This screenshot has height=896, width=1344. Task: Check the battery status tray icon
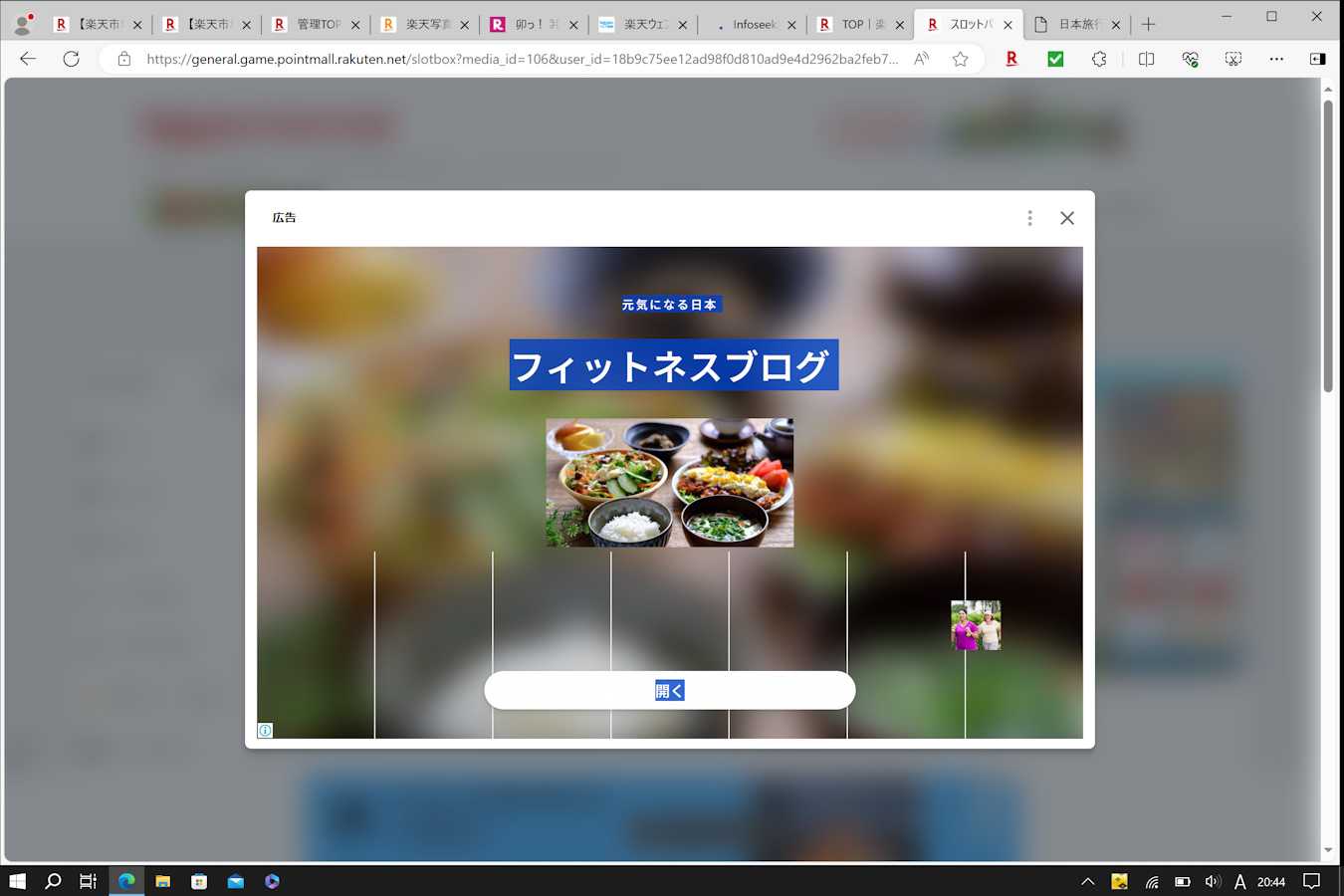(1182, 881)
